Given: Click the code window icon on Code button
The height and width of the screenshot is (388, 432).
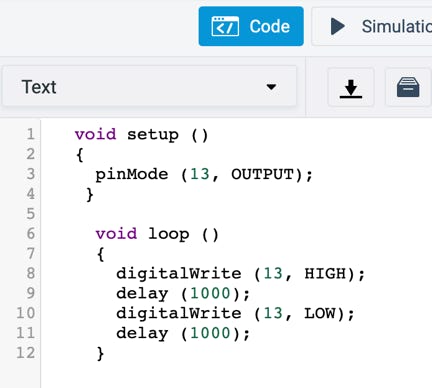Looking at the screenshot, I should pos(225,26).
